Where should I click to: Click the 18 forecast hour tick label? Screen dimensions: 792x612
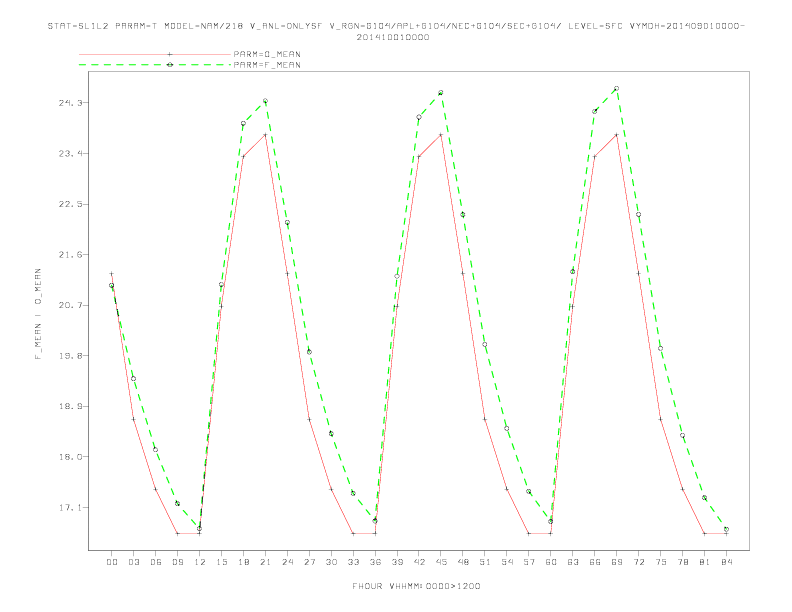243,562
